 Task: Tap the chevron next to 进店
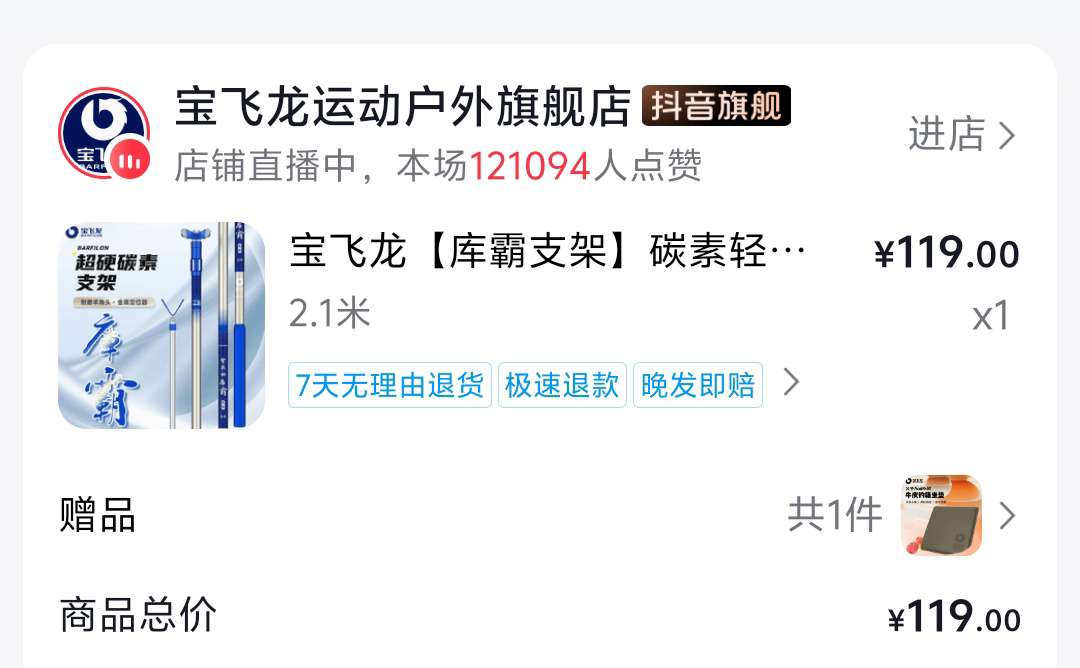[1007, 135]
